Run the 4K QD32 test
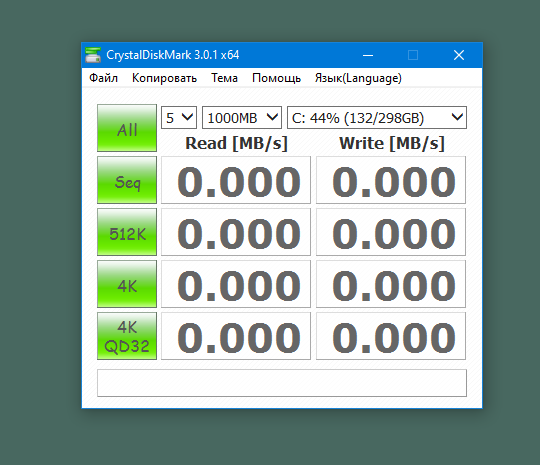Viewport: 540px width, 465px height. (127, 336)
